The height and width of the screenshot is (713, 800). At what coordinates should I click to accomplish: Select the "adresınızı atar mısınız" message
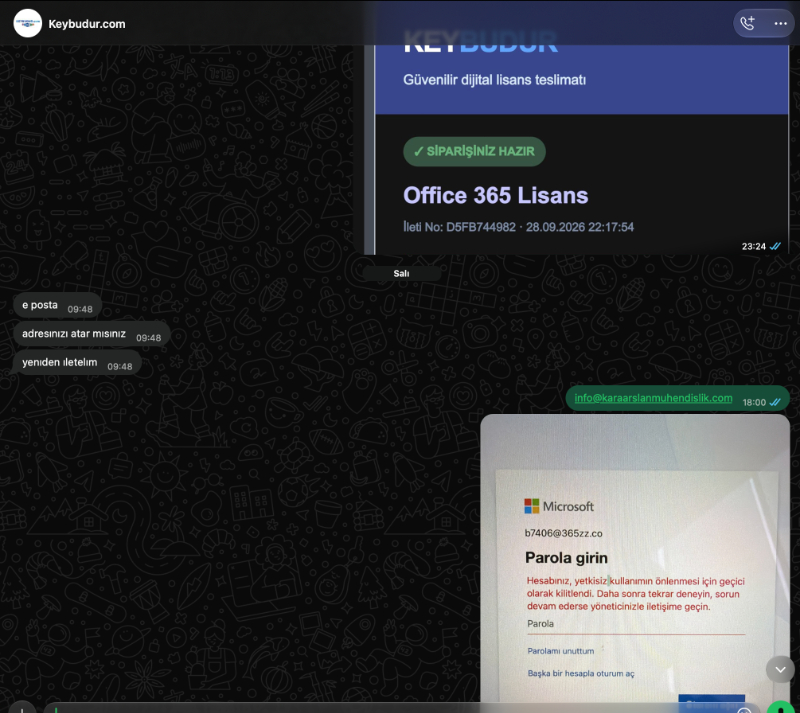click(92, 334)
